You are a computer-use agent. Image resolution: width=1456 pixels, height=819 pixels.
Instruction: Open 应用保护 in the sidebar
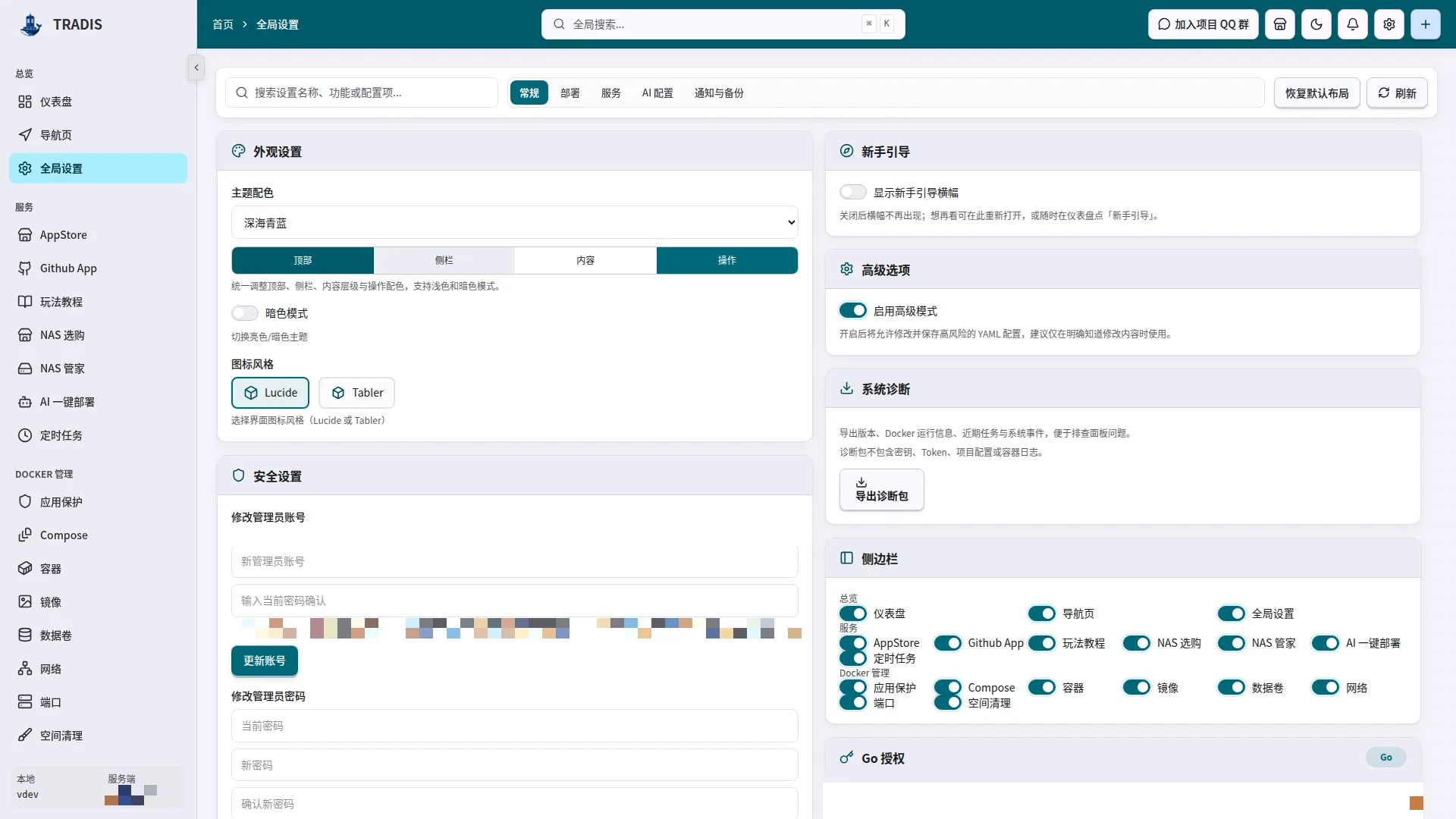[98, 502]
